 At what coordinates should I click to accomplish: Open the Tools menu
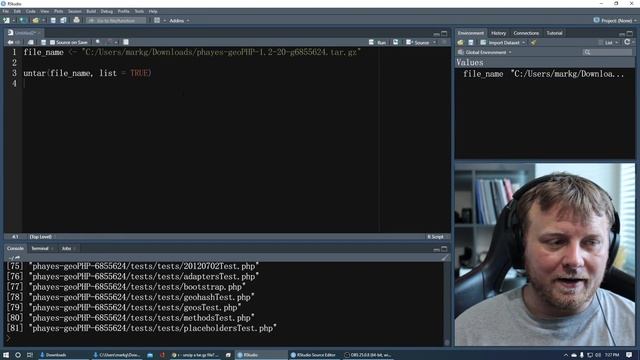click(x=139, y=11)
